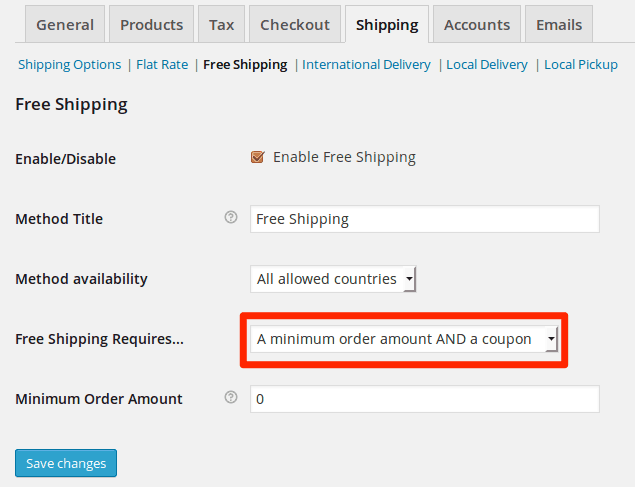This screenshot has width=635, height=487.
Task: Click the Minimum Order Amount help icon
Action: [231, 397]
